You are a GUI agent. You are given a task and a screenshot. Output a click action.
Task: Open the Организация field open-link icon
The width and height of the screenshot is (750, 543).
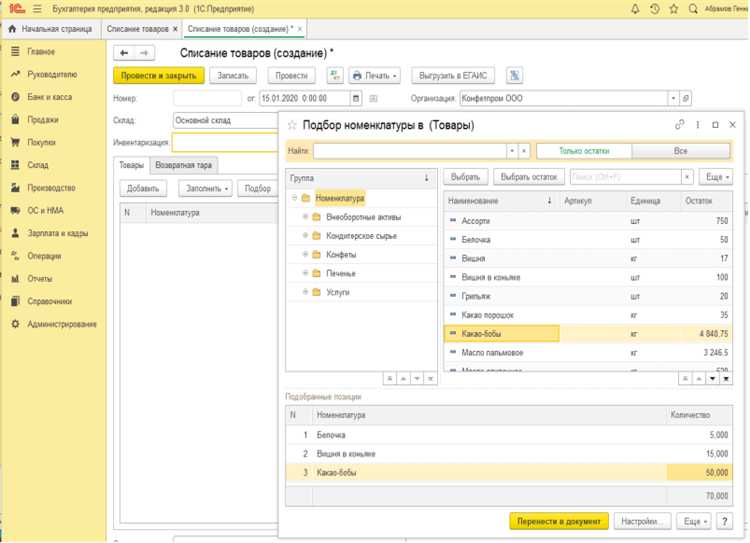pos(685,98)
